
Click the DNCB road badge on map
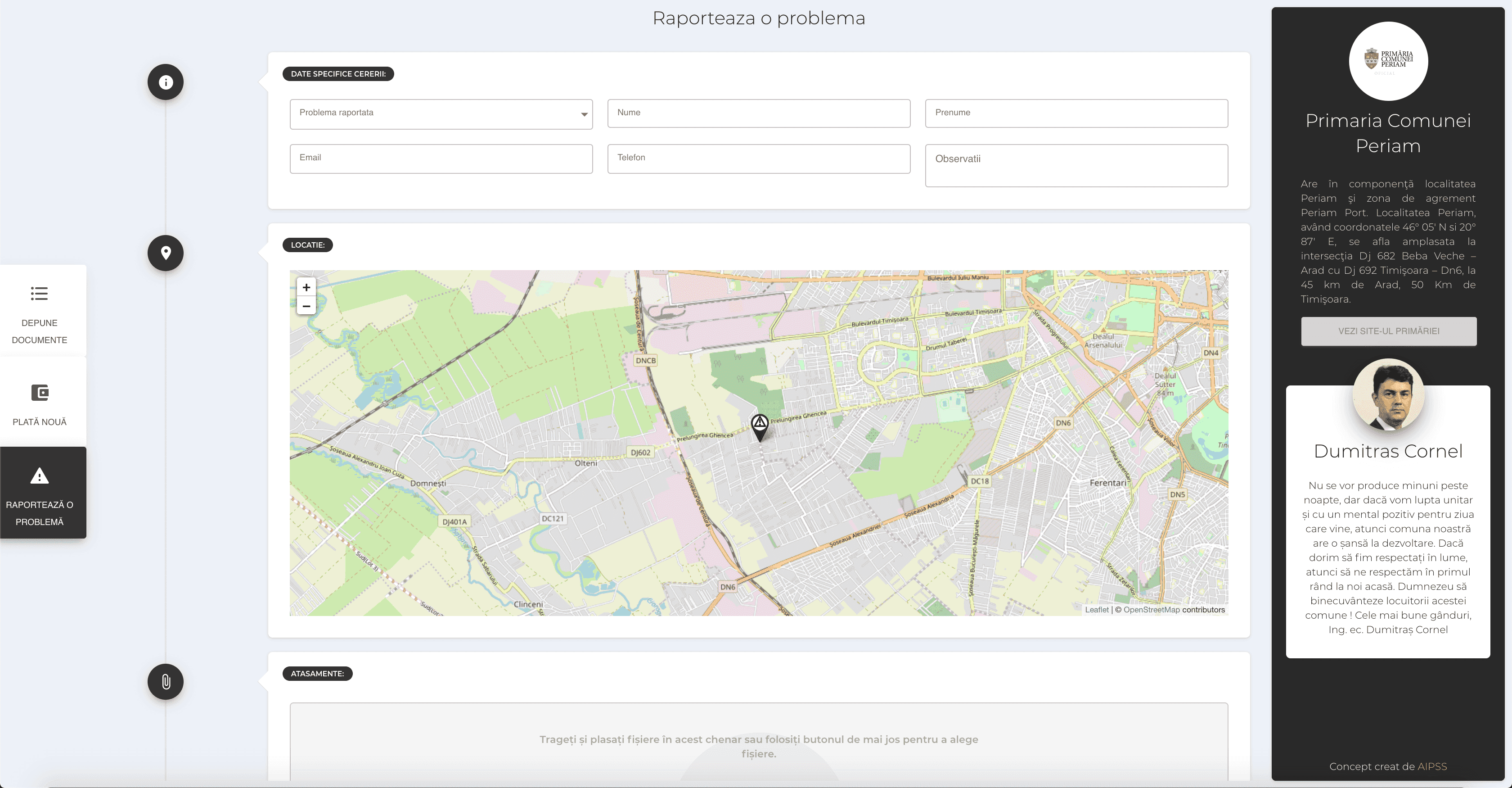pyautogui.click(x=646, y=361)
